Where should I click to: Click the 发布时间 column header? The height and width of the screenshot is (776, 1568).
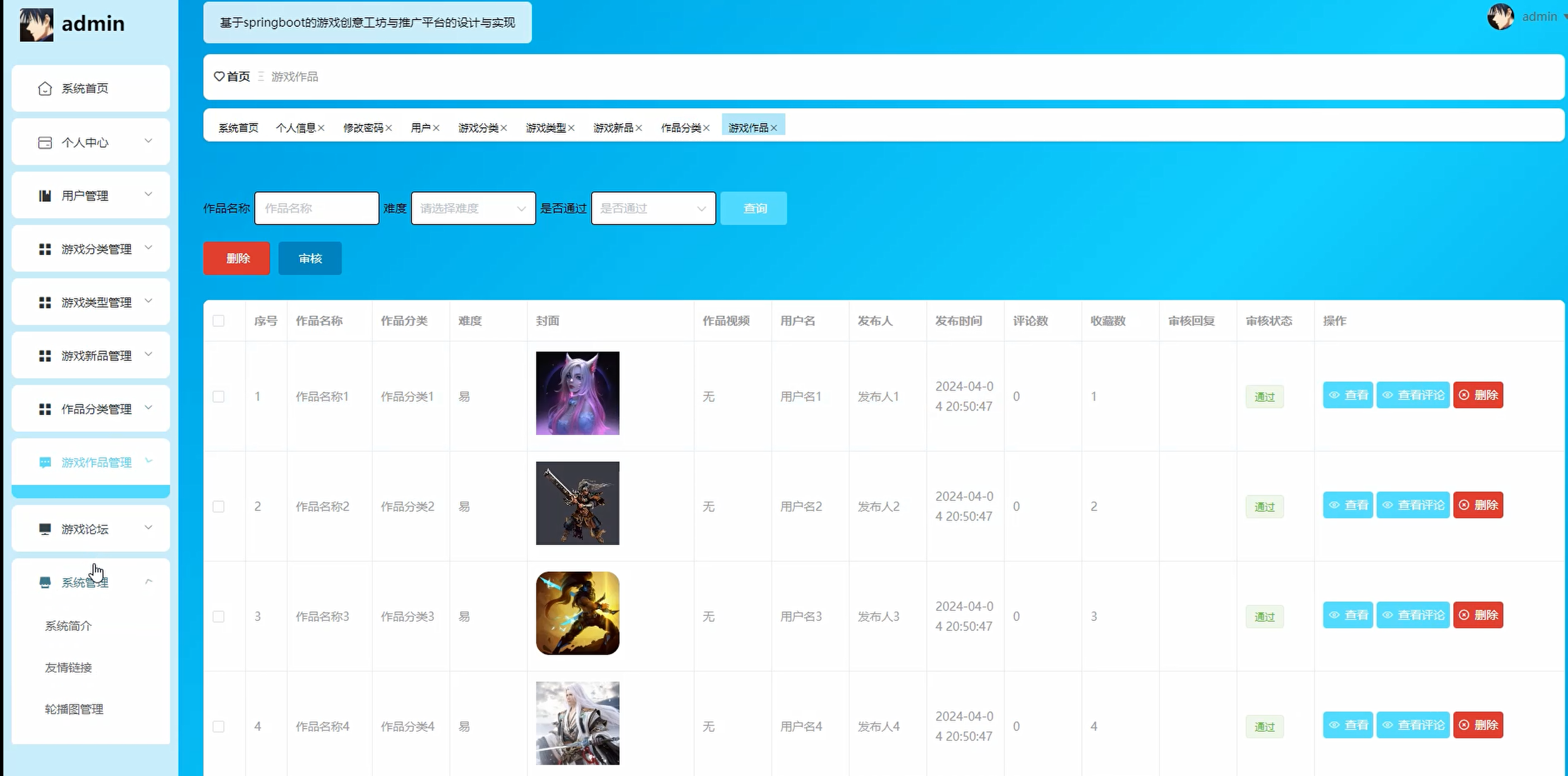click(x=958, y=321)
